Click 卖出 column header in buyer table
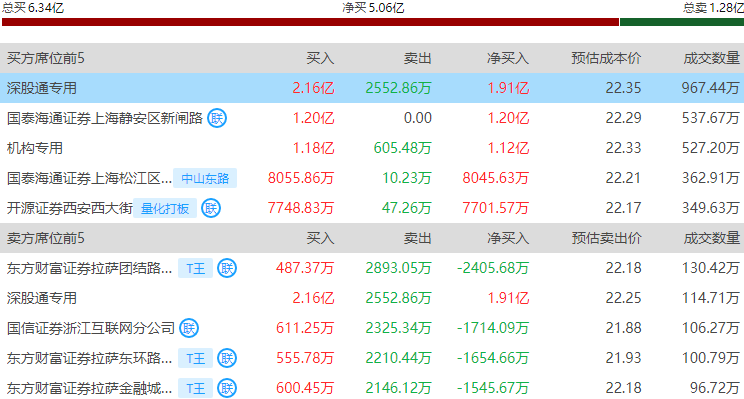 pyautogui.click(x=418, y=58)
